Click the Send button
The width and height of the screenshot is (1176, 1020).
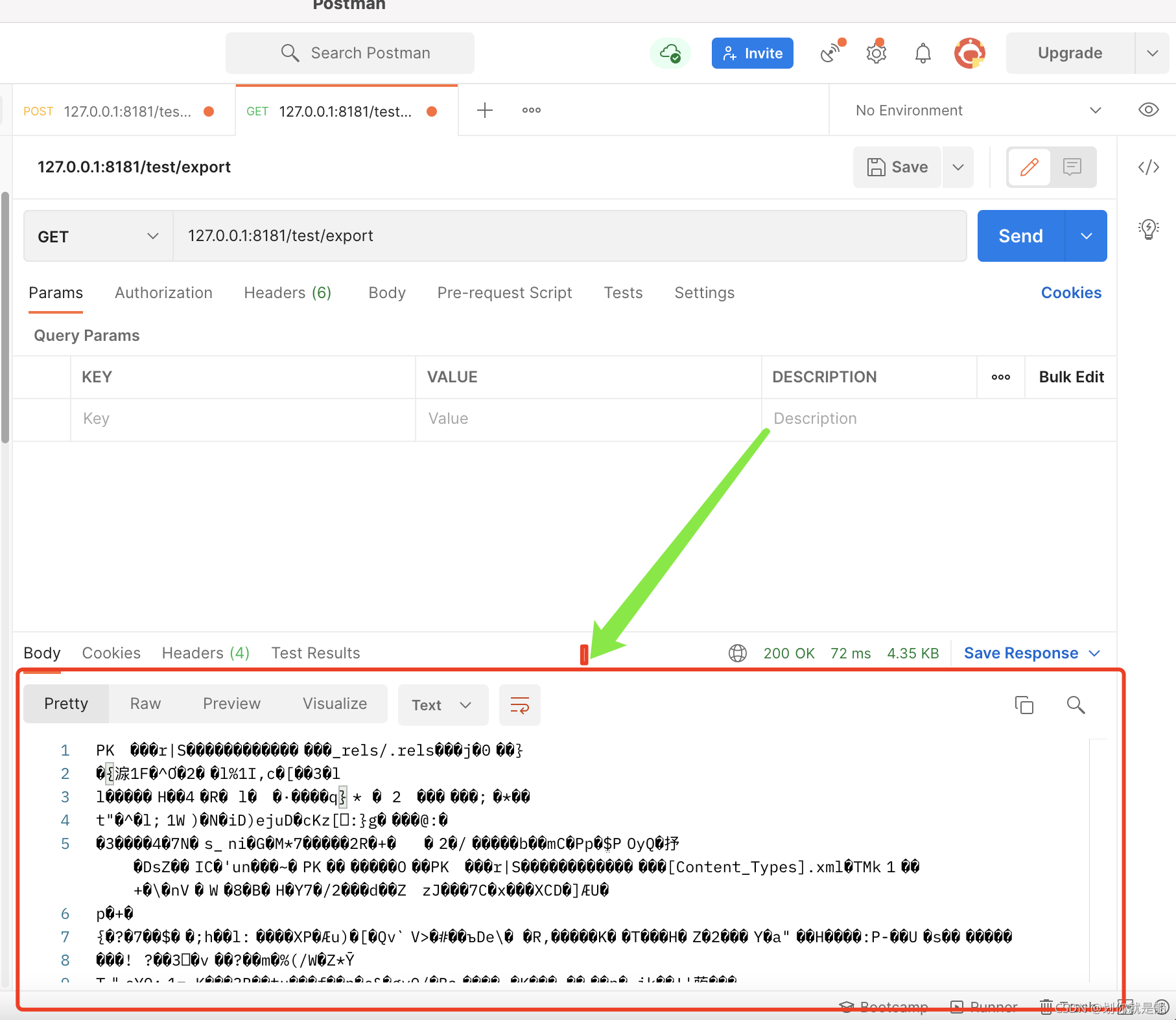tap(1021, 236)
